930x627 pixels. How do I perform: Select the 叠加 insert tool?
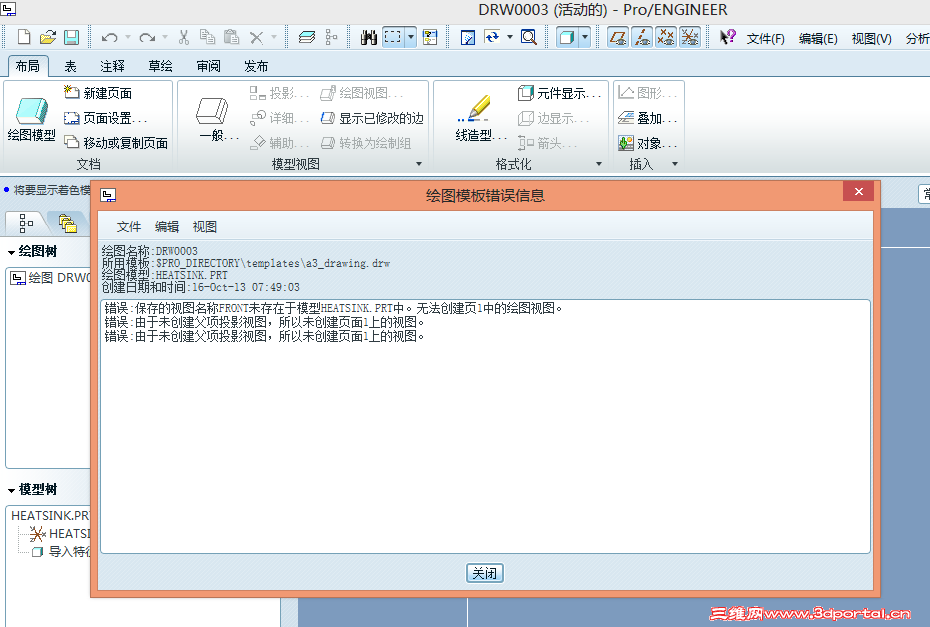click(651, 117)
